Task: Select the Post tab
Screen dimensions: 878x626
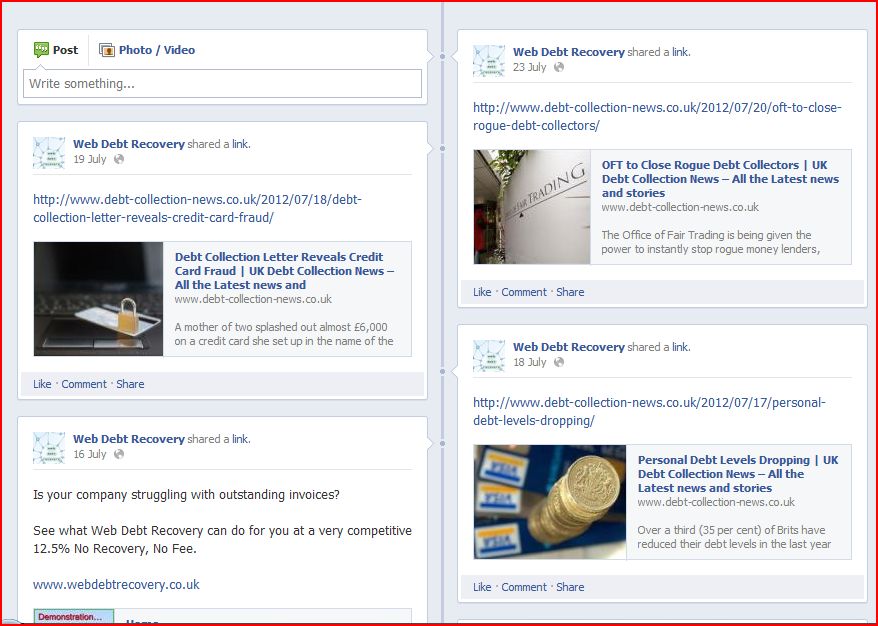Action: 56,50
